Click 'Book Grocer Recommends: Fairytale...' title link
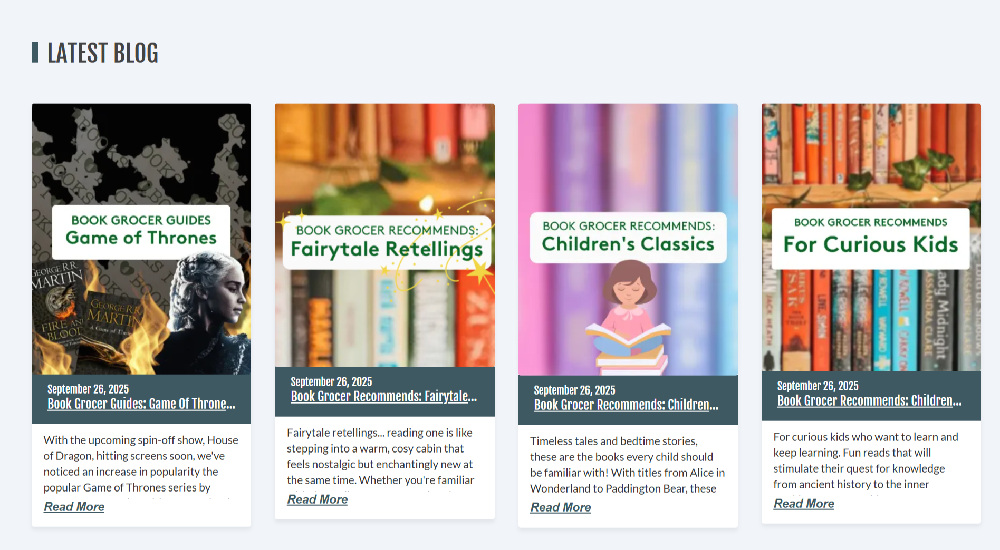 tap(384, 396)
